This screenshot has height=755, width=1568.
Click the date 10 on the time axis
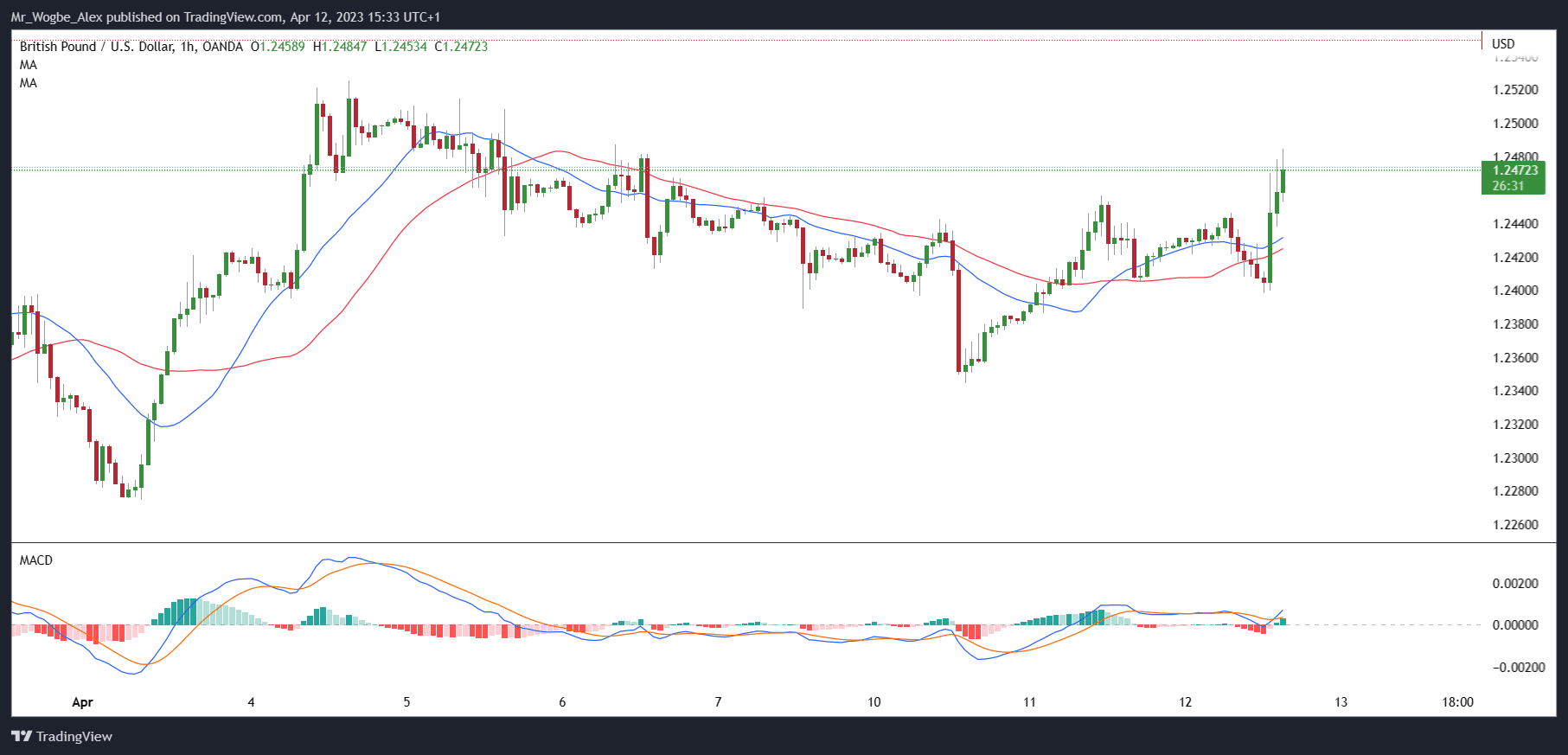[874, 702]
